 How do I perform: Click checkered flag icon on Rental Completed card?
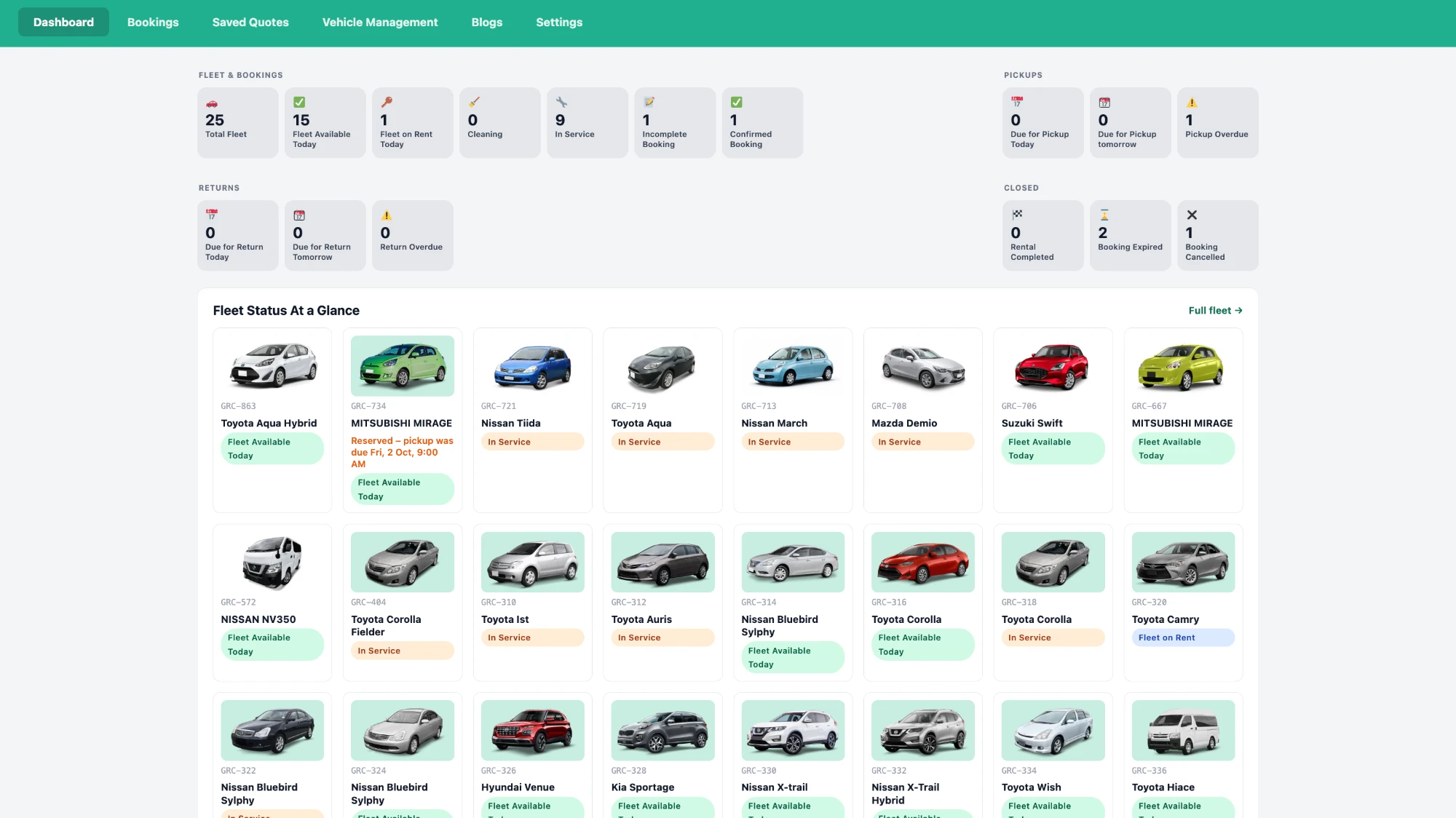click(x=1017, y=215)
